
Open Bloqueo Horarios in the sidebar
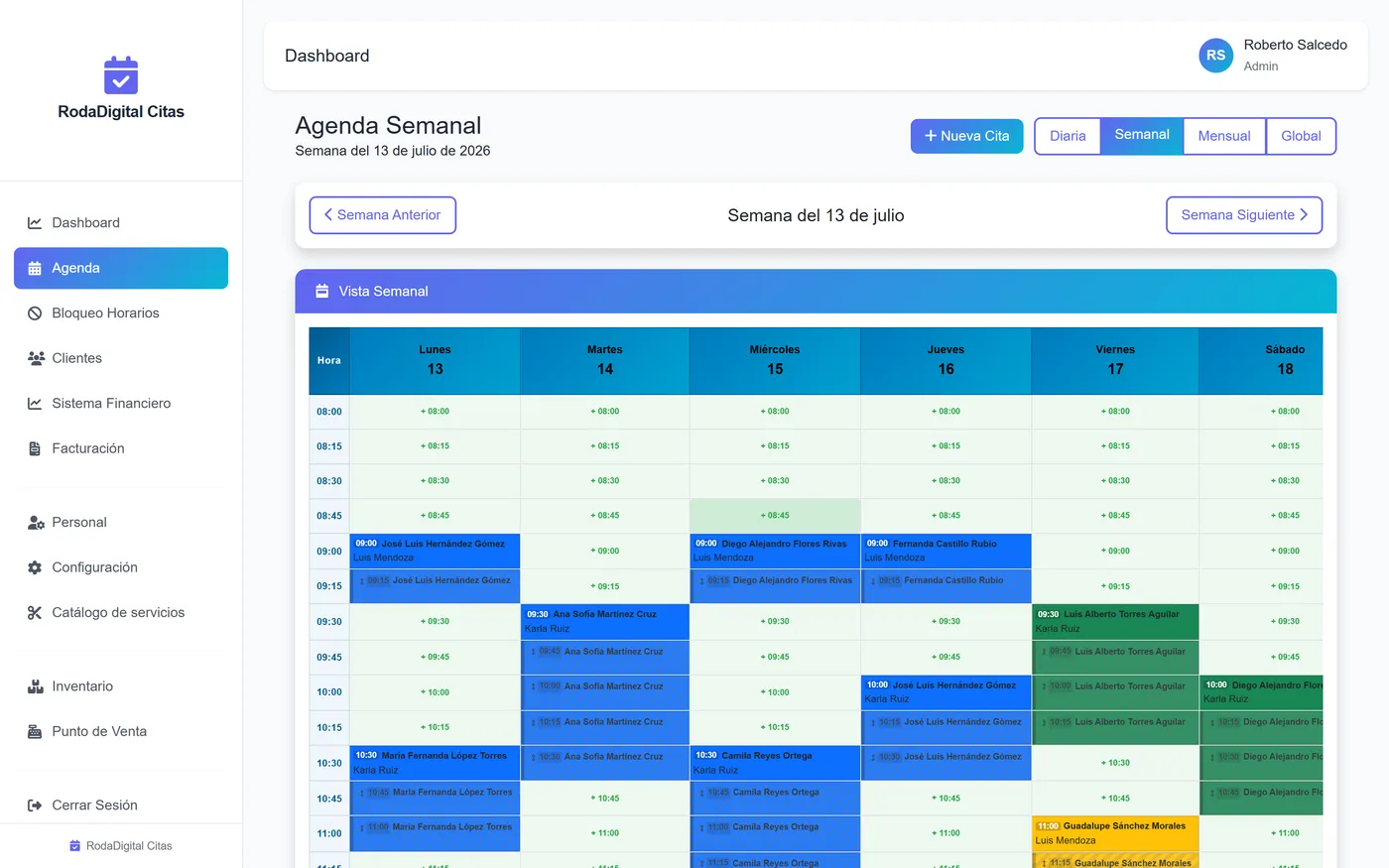tap(121, 313)
